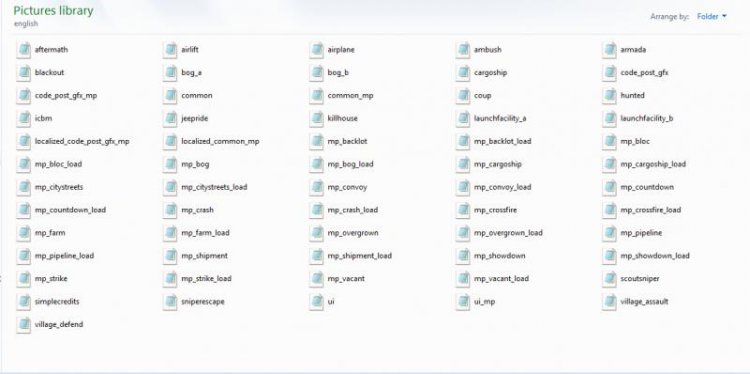The width and height of the screenshot is (750, 374).
Task: Select the village_assault file name
Action: pos(644,302)
